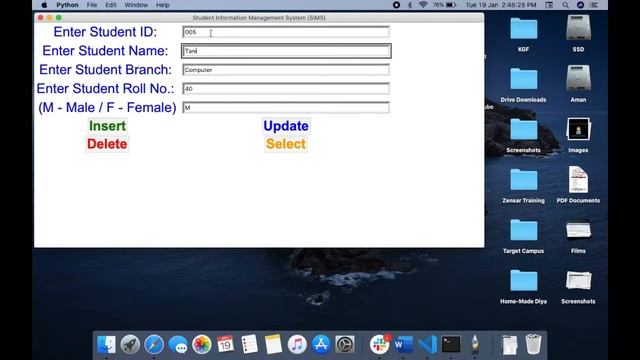Click the Insert button

click(107, 126)
